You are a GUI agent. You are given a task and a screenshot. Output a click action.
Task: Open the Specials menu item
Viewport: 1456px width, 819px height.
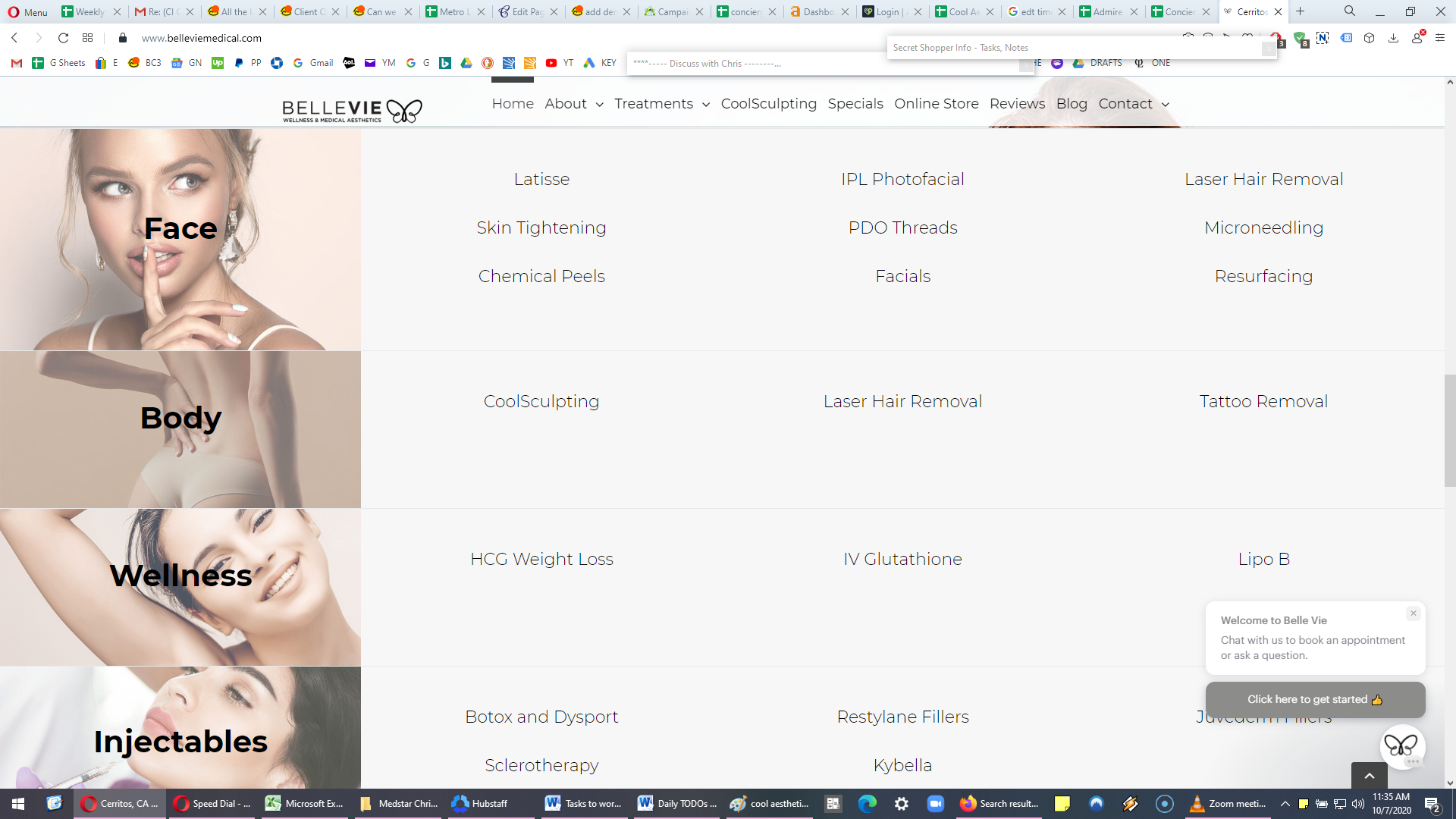pyautogui.click(x=855, y=104)
